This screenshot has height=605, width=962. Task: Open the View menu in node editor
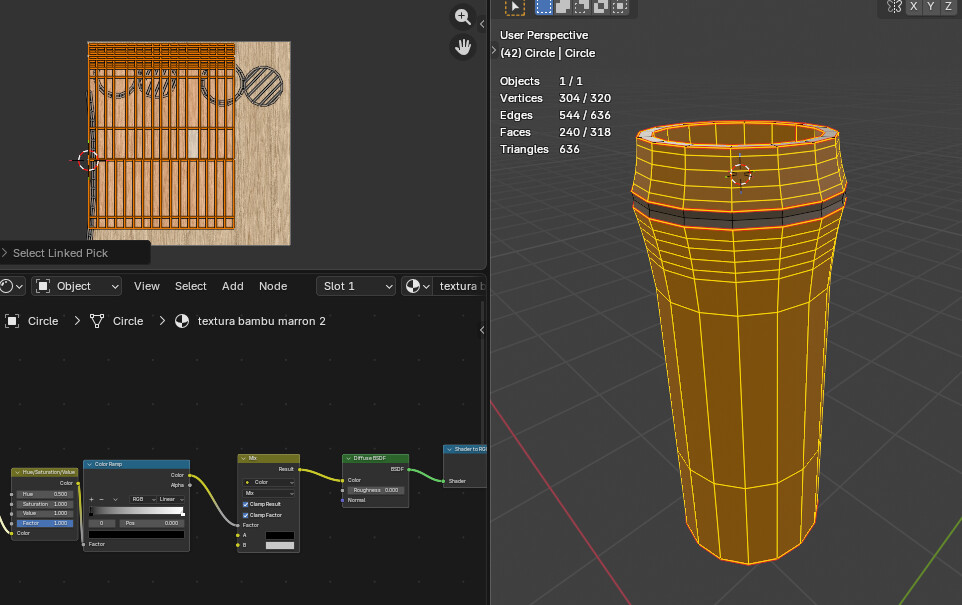[147, 286]
